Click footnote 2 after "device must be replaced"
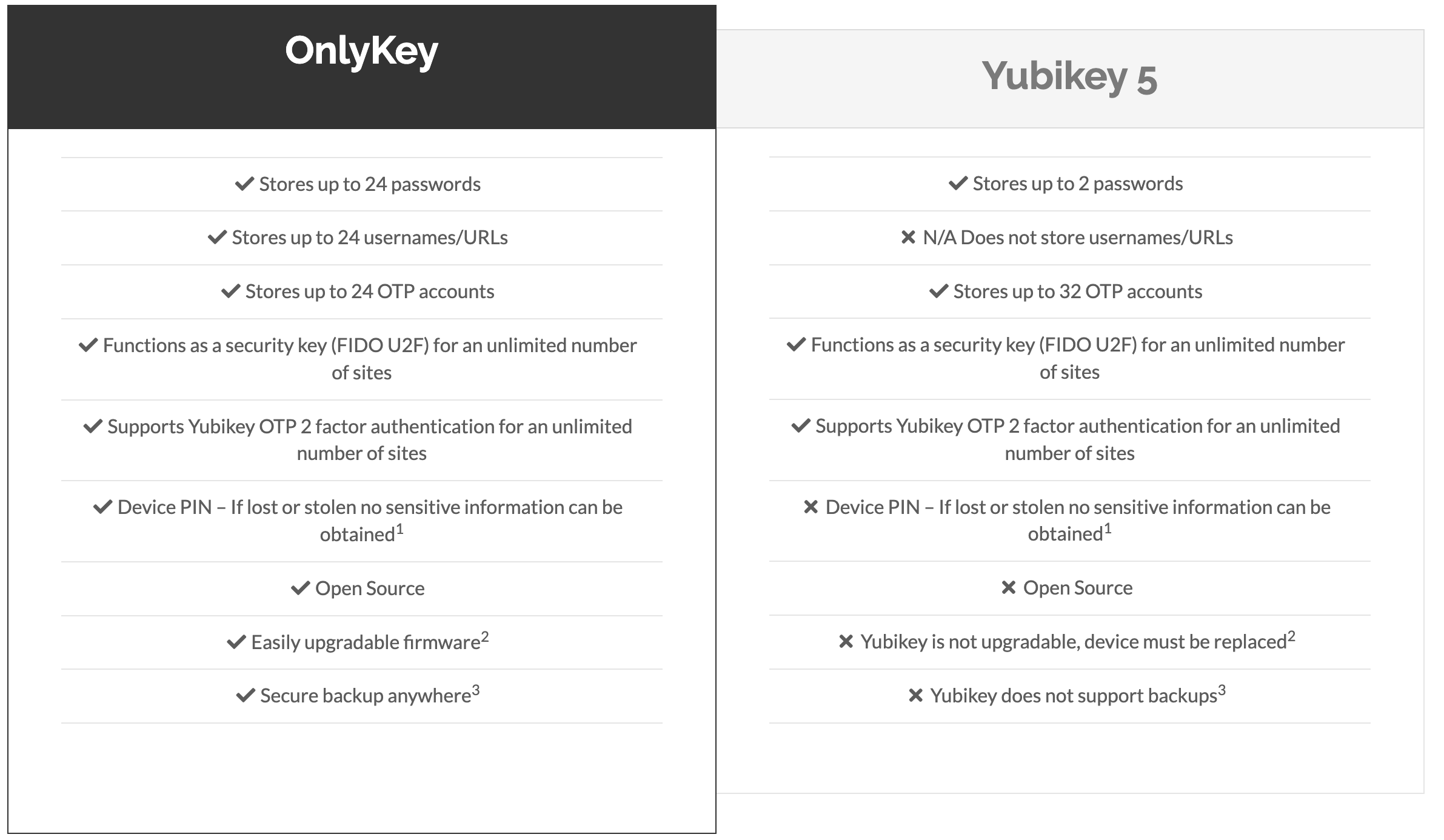This screenshot has height=840, width=1444. click(1291, 636)
